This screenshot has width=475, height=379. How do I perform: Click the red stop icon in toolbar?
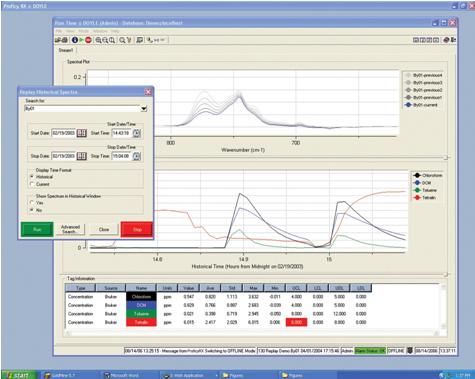pyautogui.click(x=88, y=40)
